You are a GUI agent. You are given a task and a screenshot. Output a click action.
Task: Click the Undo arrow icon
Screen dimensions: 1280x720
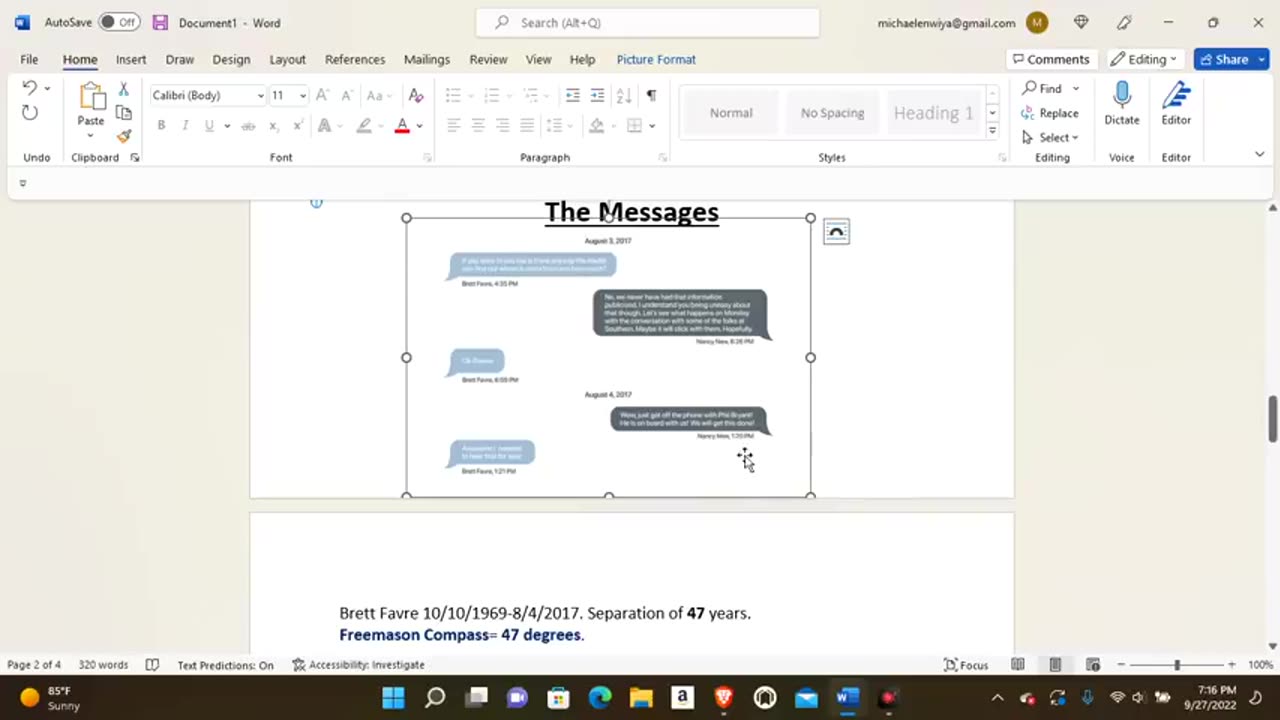(x=30, y=88)
